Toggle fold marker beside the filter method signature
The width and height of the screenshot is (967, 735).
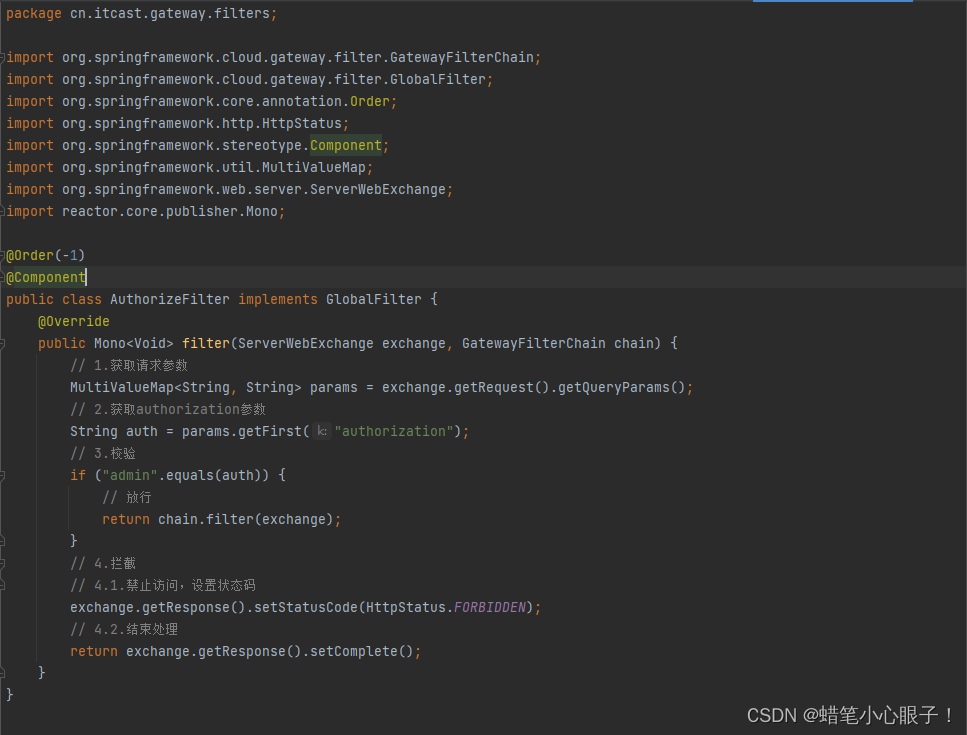pos(2,343)
